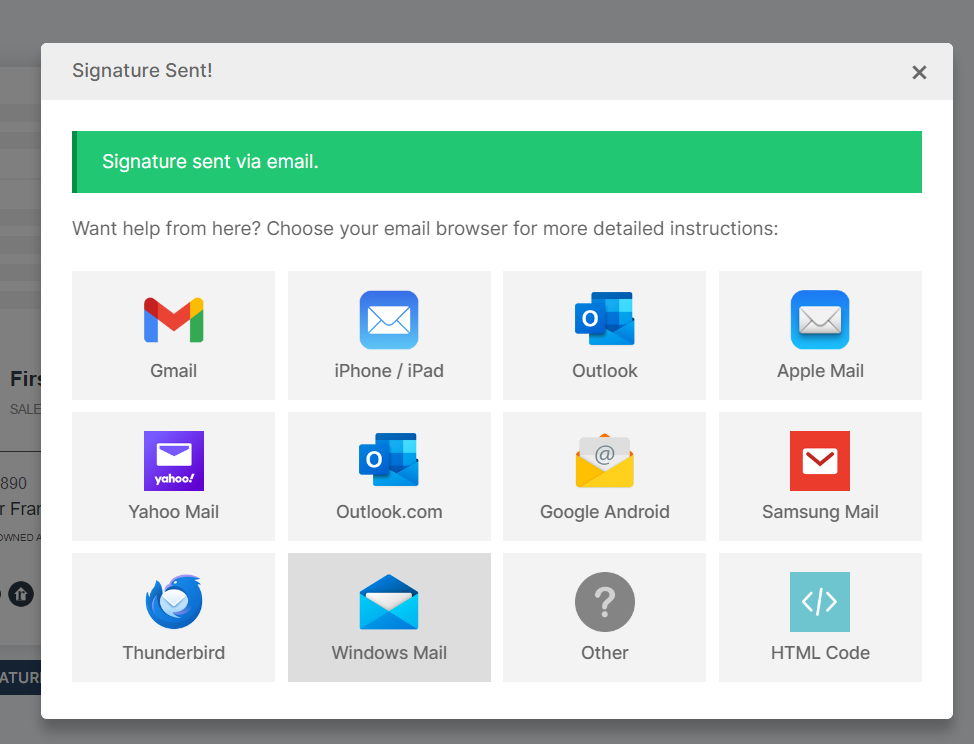Click the 'Signature Sent!' dialog title
Image resolution: width=974 pixels, height=744 pixels.
click(142, 70)
